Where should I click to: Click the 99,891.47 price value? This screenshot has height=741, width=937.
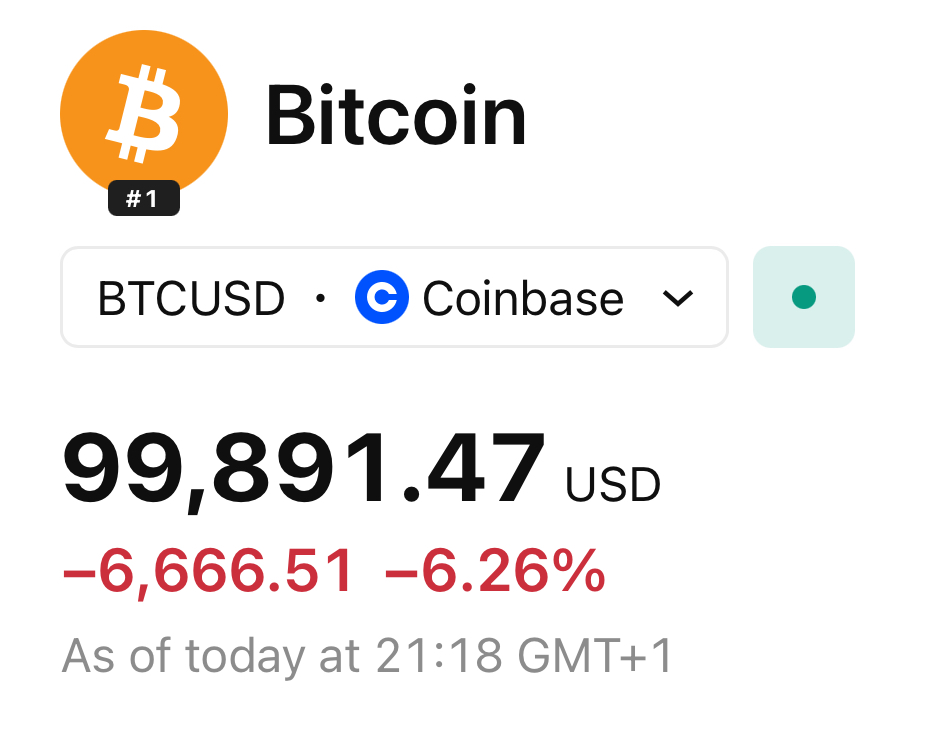tap(304, 468)
